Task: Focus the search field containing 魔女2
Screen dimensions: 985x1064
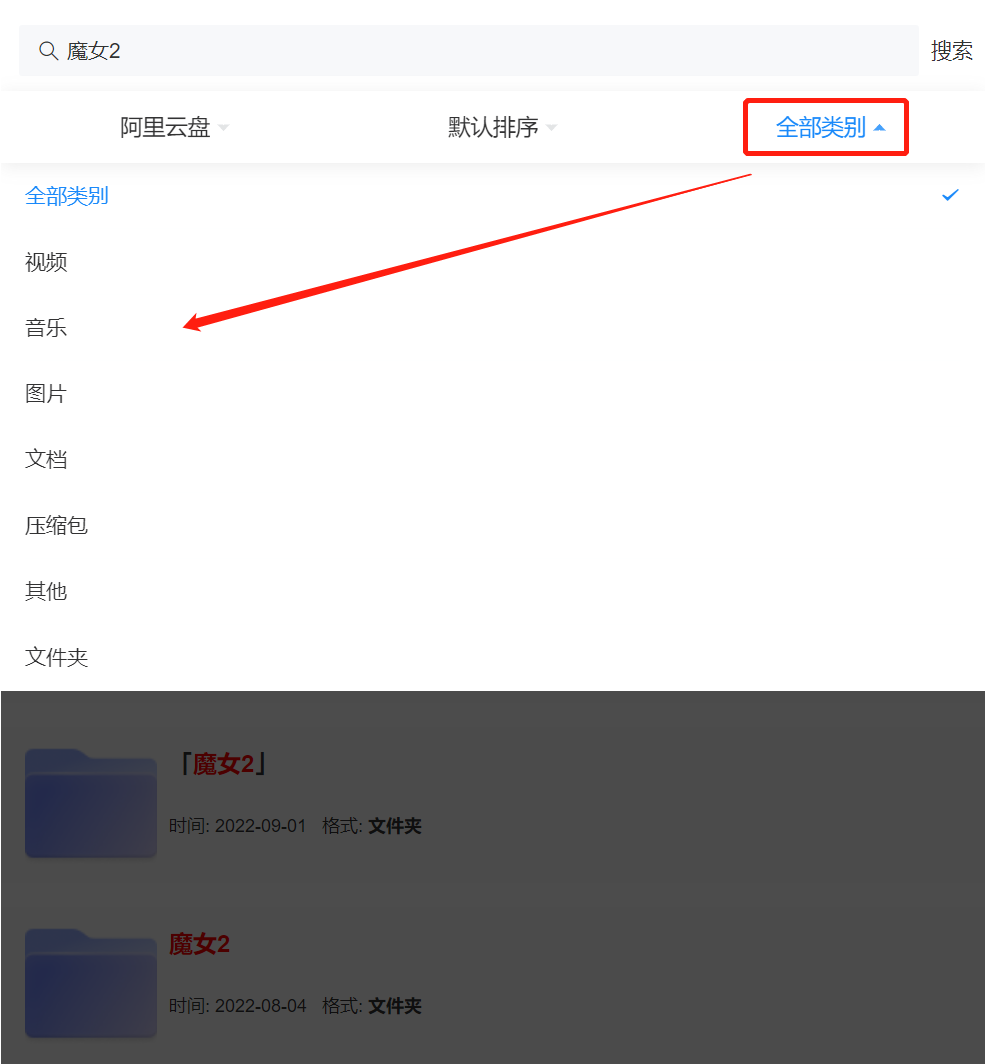Action: tap(469, 51)
